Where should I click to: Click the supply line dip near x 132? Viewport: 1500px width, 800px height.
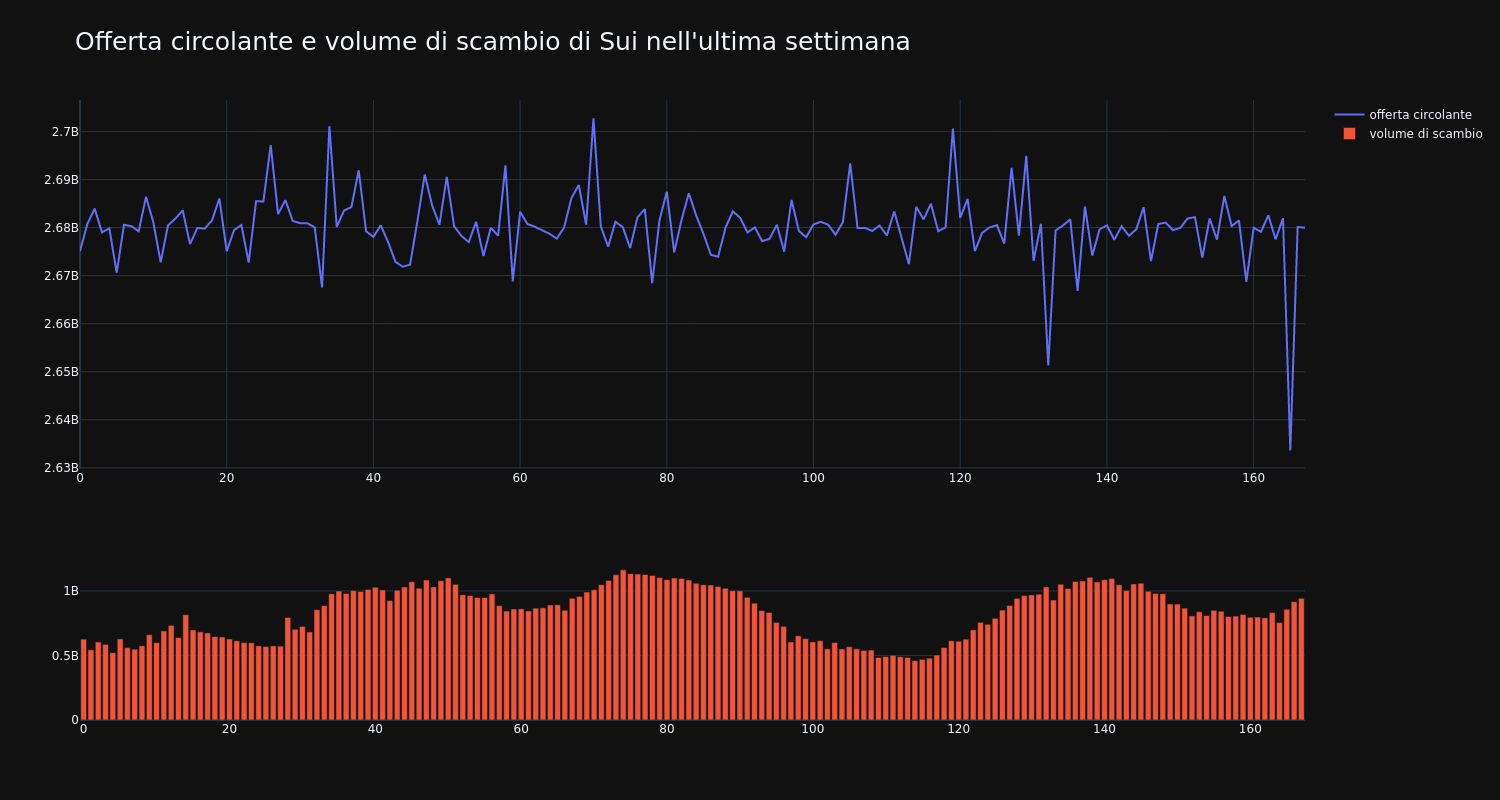coord(1048,364)
